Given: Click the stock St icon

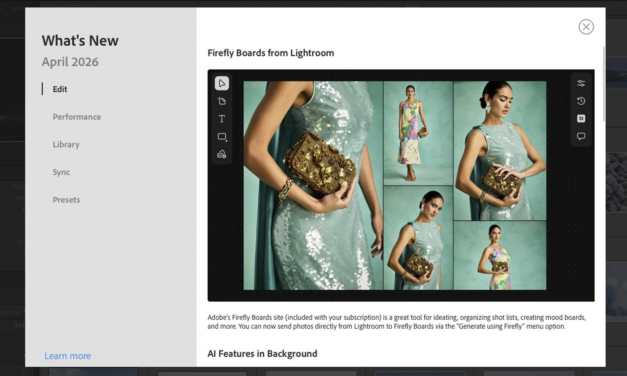Looking at the screenshot, I should click(581, 118).
